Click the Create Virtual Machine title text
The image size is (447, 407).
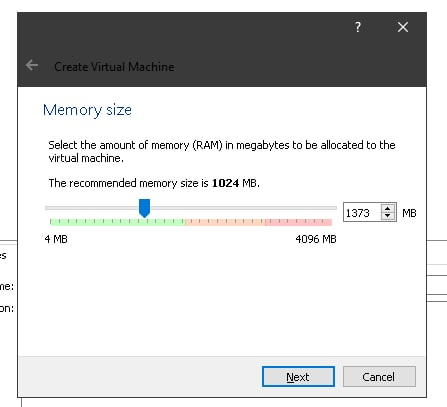pyautogui.click(x=114, y=67)
